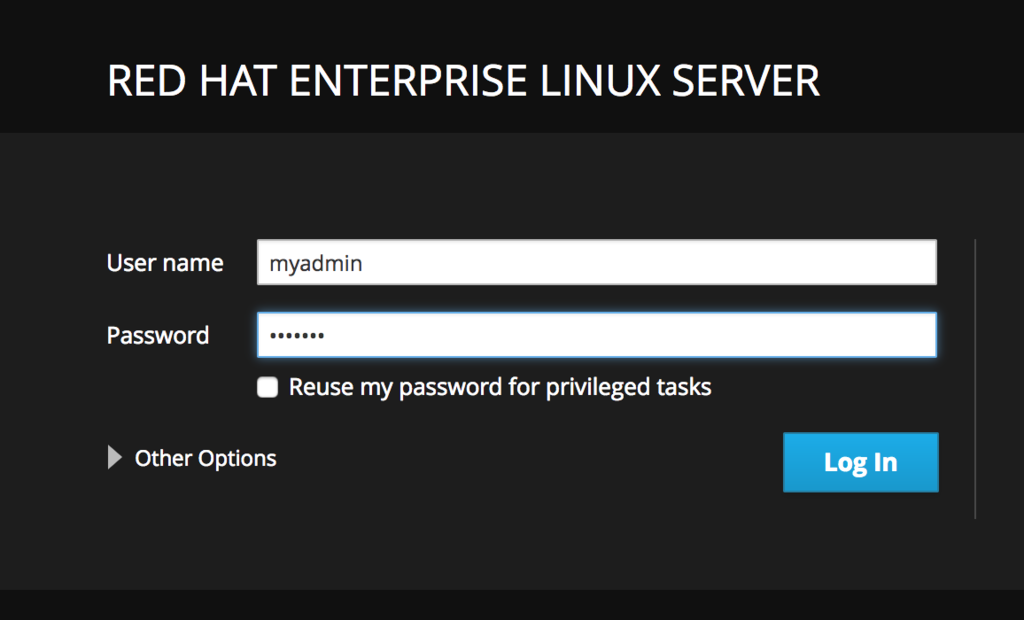This screenshot has height=620, width=1024.
Task: Click the Log In button
Action: point(860,462)
